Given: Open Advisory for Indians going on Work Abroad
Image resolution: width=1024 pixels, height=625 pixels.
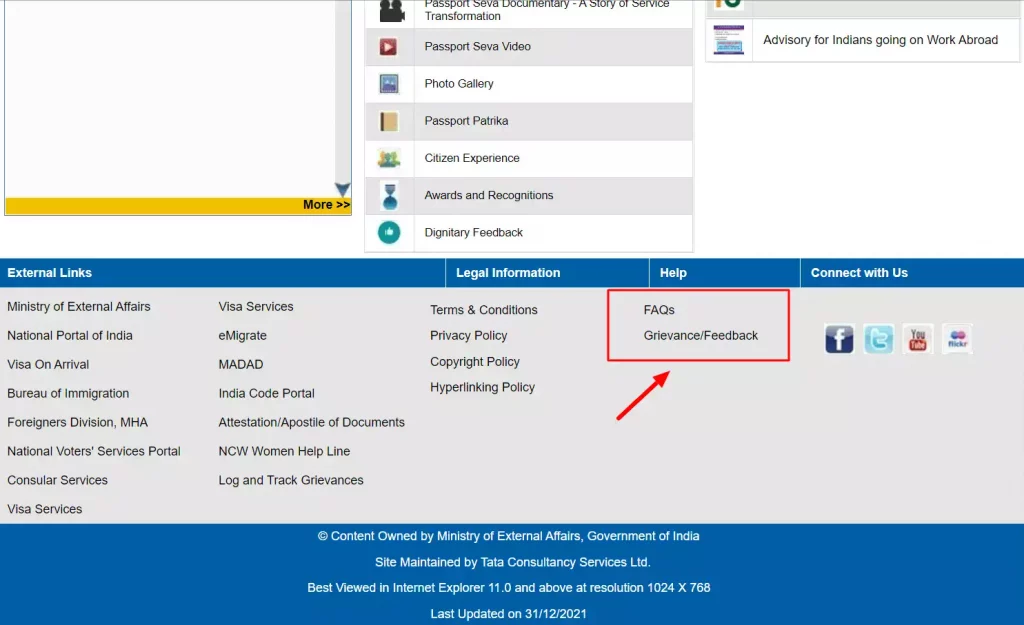Looking at the screenshot, I should tap(880, 40).
